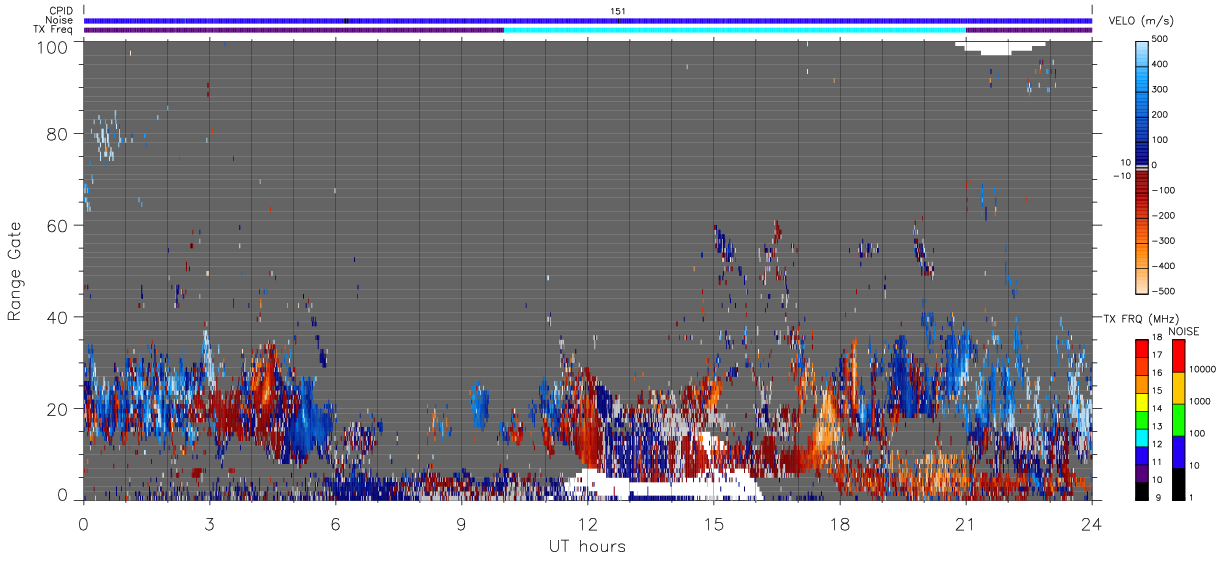1228x567 pixels.
Task: Click the 12 tick label on UT hours axis
Action: (x=588, y=523)
